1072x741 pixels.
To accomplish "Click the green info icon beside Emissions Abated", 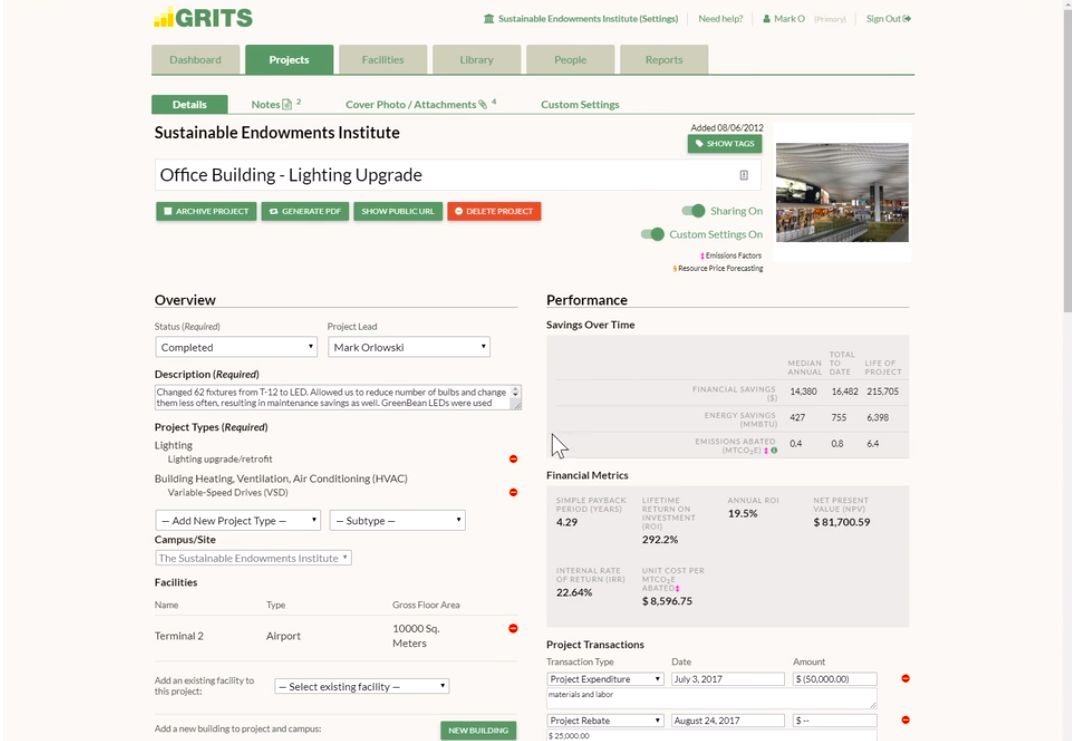I will click(774, 451).
